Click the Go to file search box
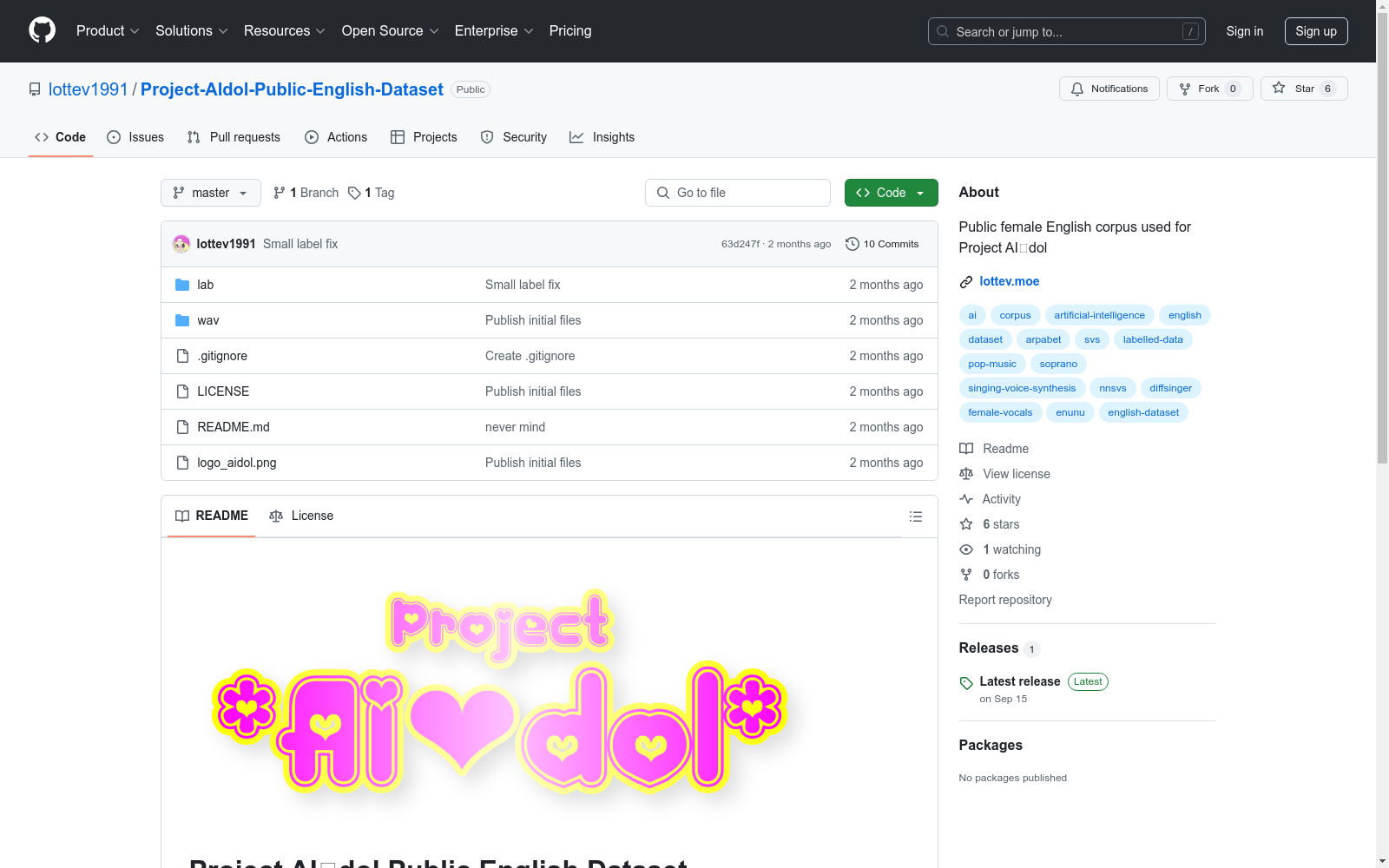Viewport: 1389px width, 868px height. tap(738, 193)
